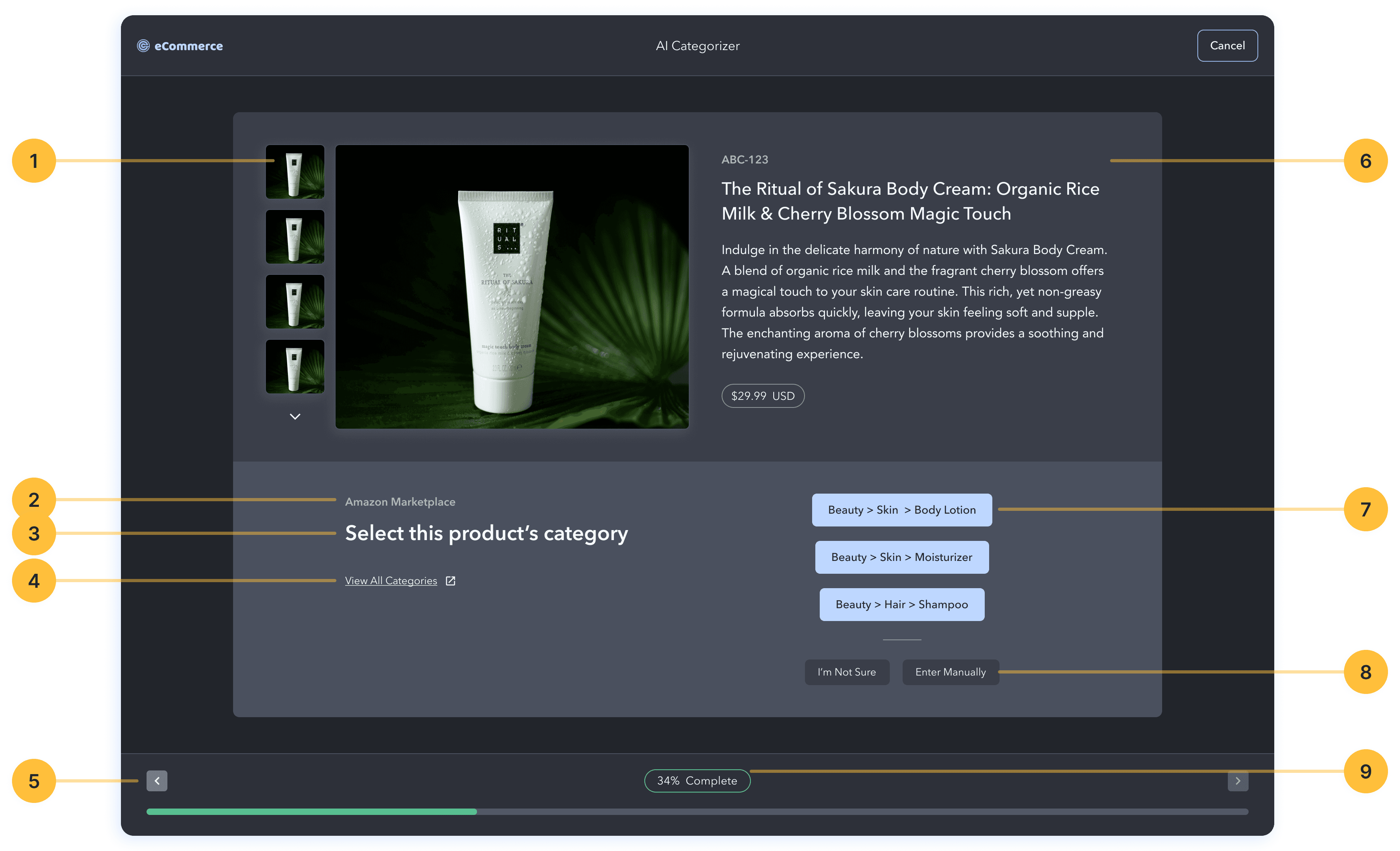This screenshot has width=1400, height=851.
Task: Click the external link icon beside View All Categories
Action: click(x=451, y=581)
